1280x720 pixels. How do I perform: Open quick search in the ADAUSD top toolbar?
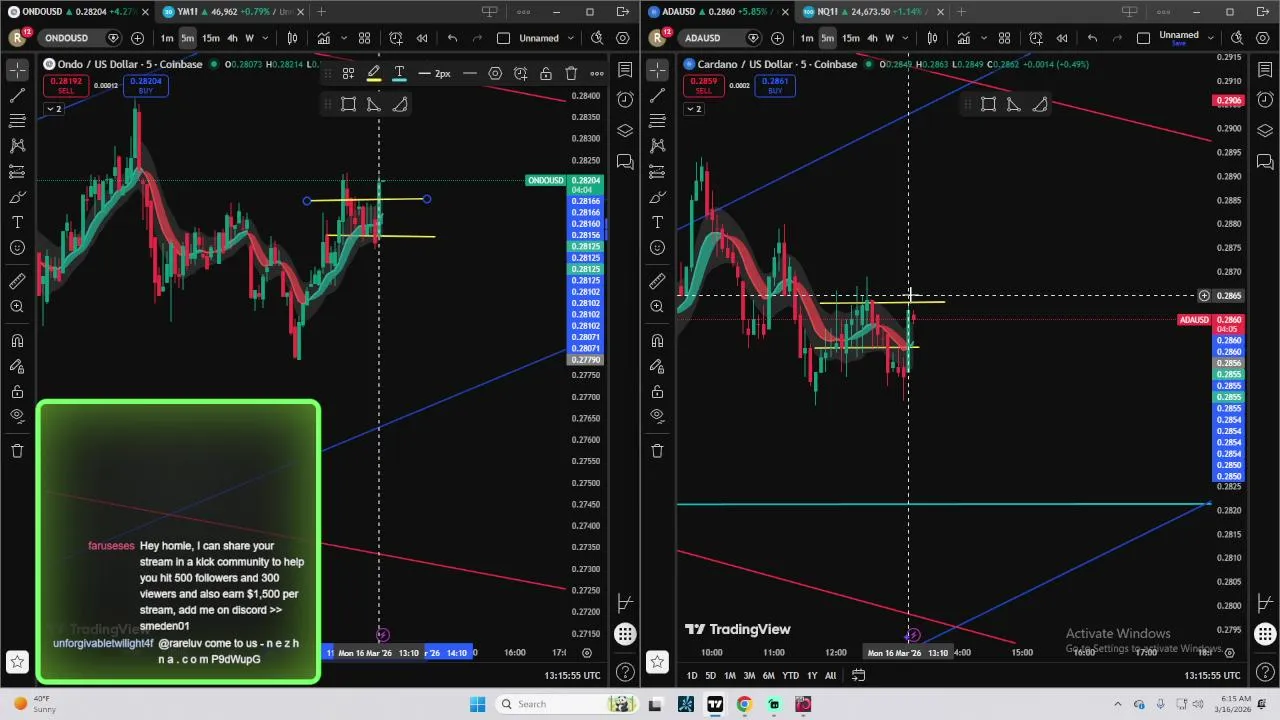pyautogui.click(x=1237, y=38)
